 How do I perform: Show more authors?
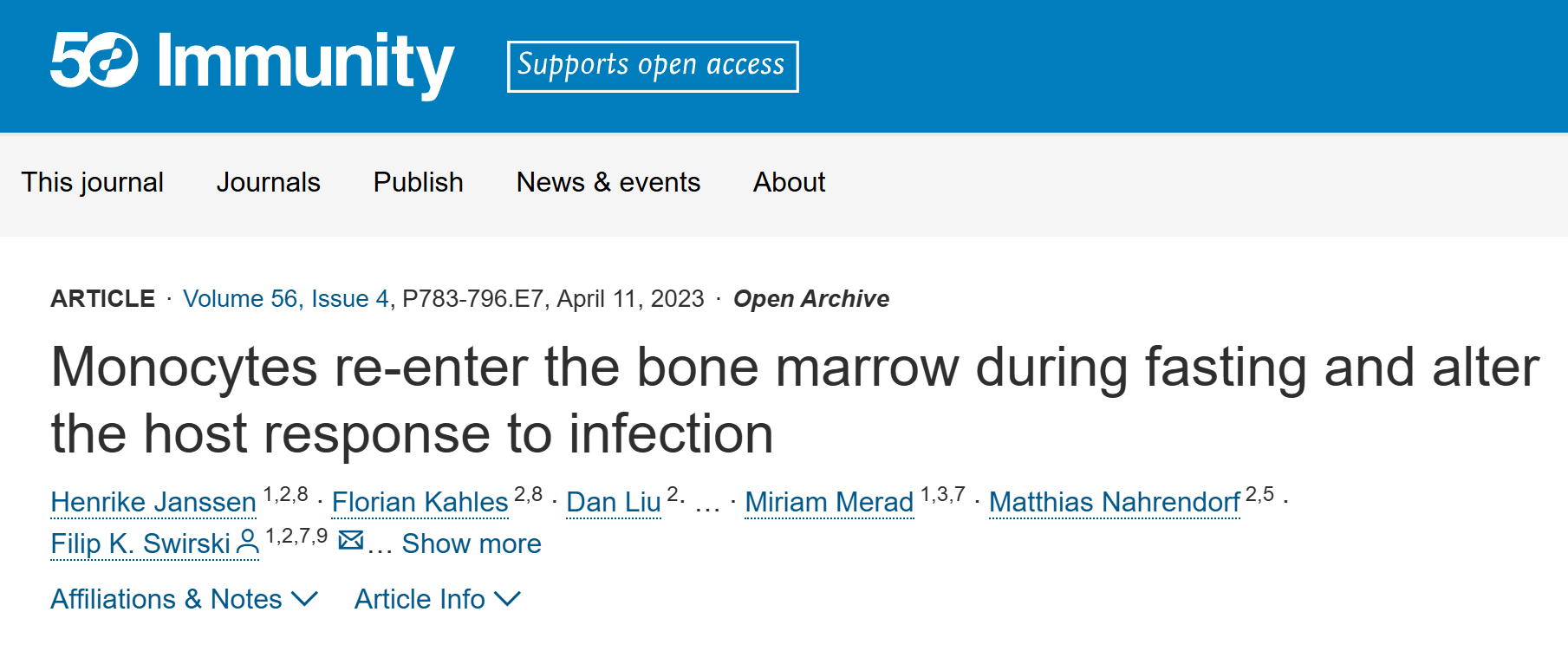point(472,544)
